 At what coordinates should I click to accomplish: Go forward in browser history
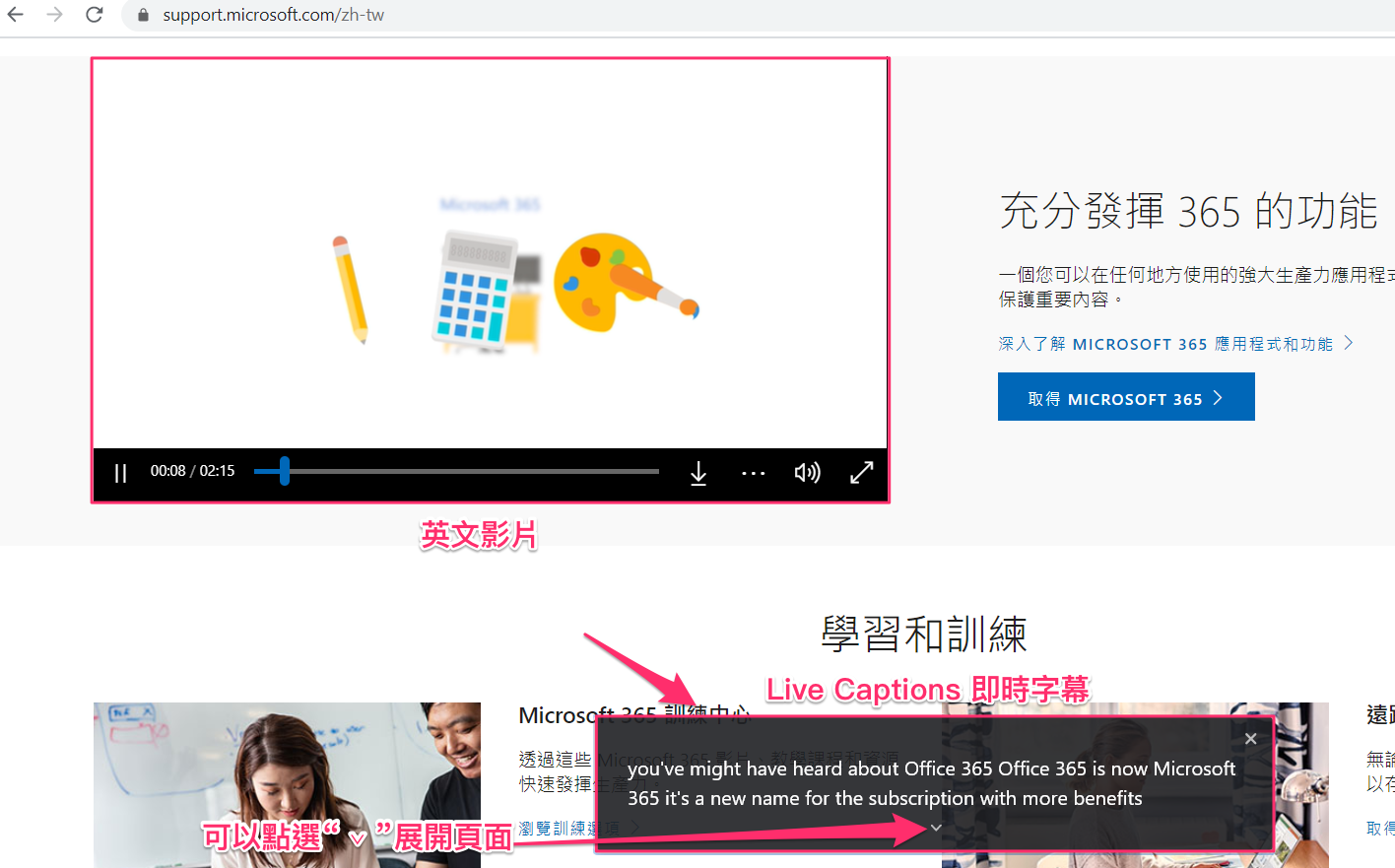pyautogui.click(x=55, y=15)
